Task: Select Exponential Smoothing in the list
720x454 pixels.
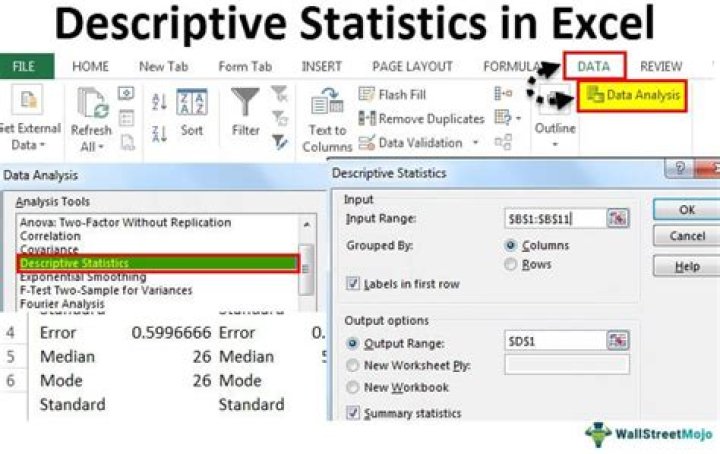Action: click(x=83, y=277)
